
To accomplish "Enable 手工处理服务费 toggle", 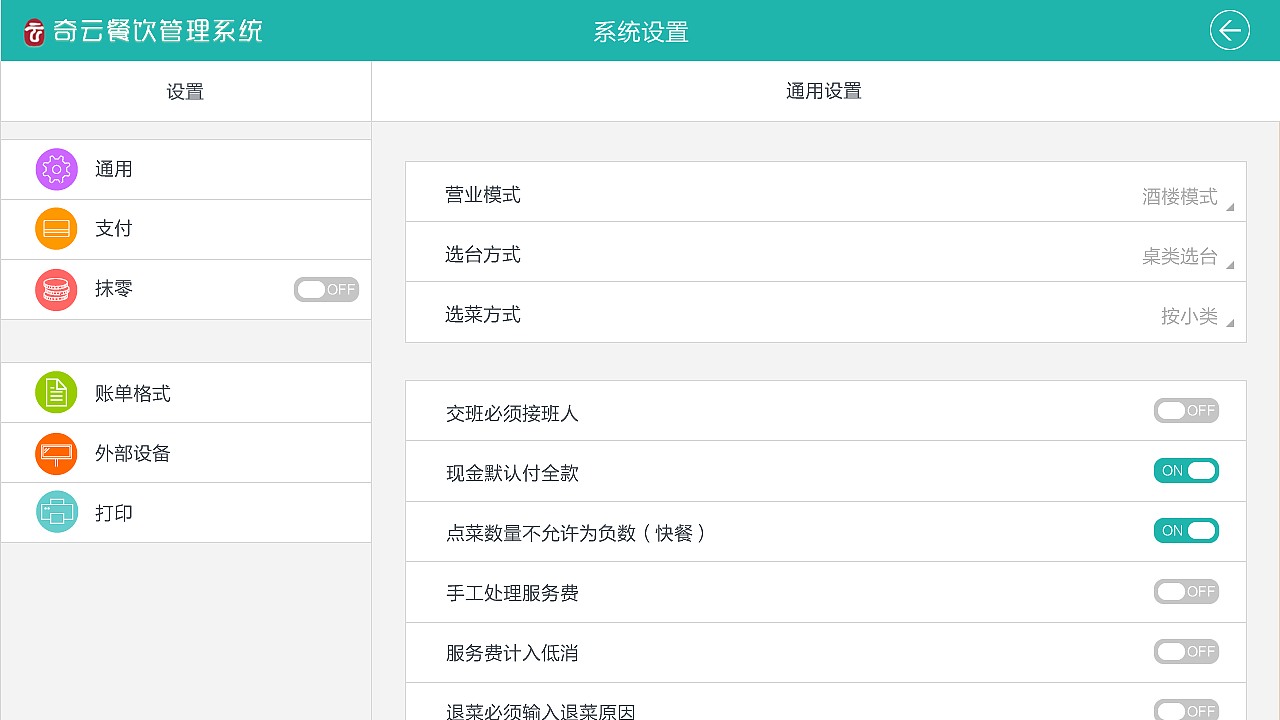I will point(1186,592).
